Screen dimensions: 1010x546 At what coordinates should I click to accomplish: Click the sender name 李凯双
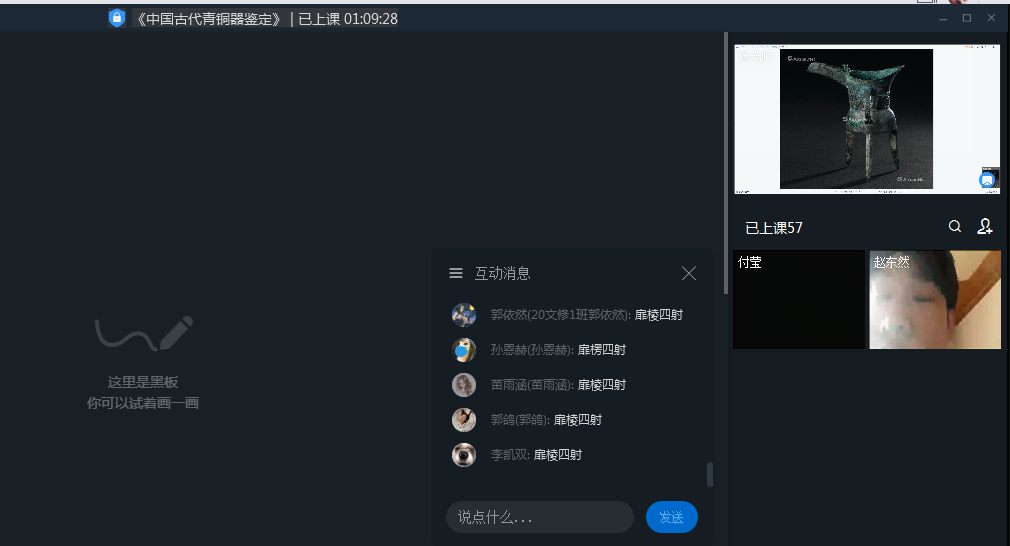[510, 455]
